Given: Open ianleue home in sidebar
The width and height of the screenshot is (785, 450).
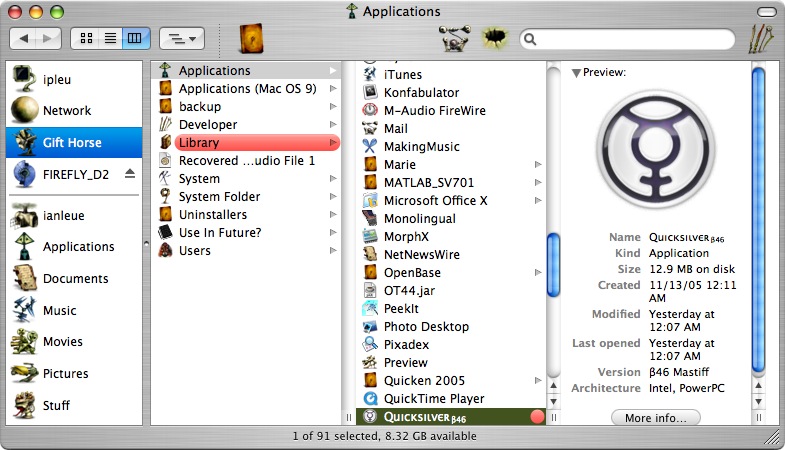Looking at the screenshot, I should pyautogui.click(x=74, y=216).
